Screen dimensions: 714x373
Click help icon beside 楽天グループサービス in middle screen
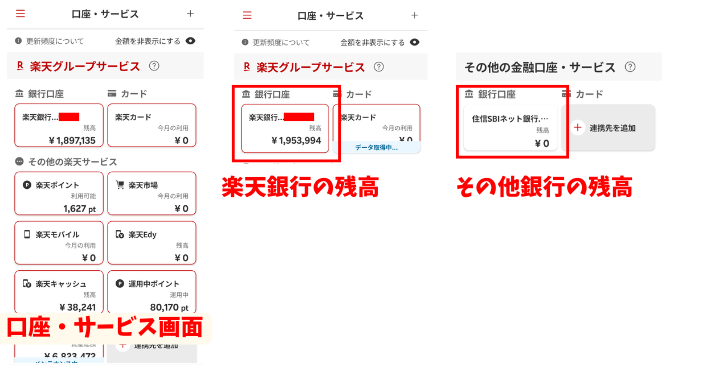379,67
